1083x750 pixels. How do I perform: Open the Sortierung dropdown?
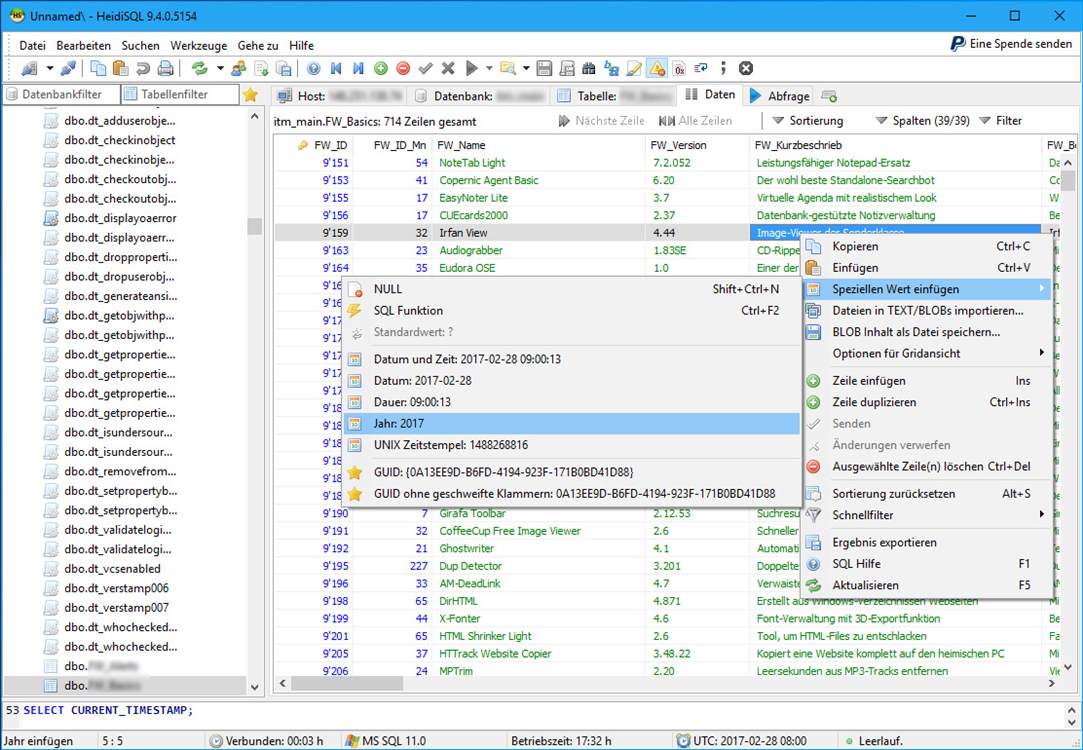pos(808,121)
